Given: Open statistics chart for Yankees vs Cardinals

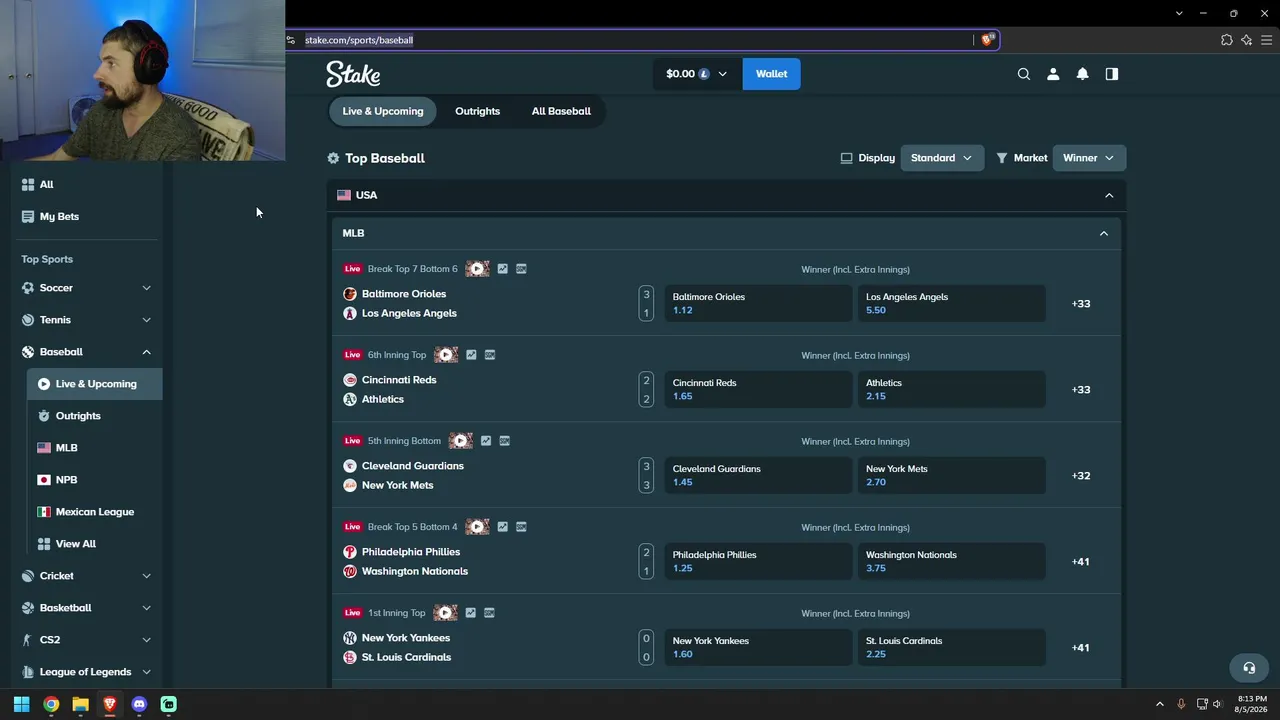Looking at the screenshot, I should [x=471, y=613].
